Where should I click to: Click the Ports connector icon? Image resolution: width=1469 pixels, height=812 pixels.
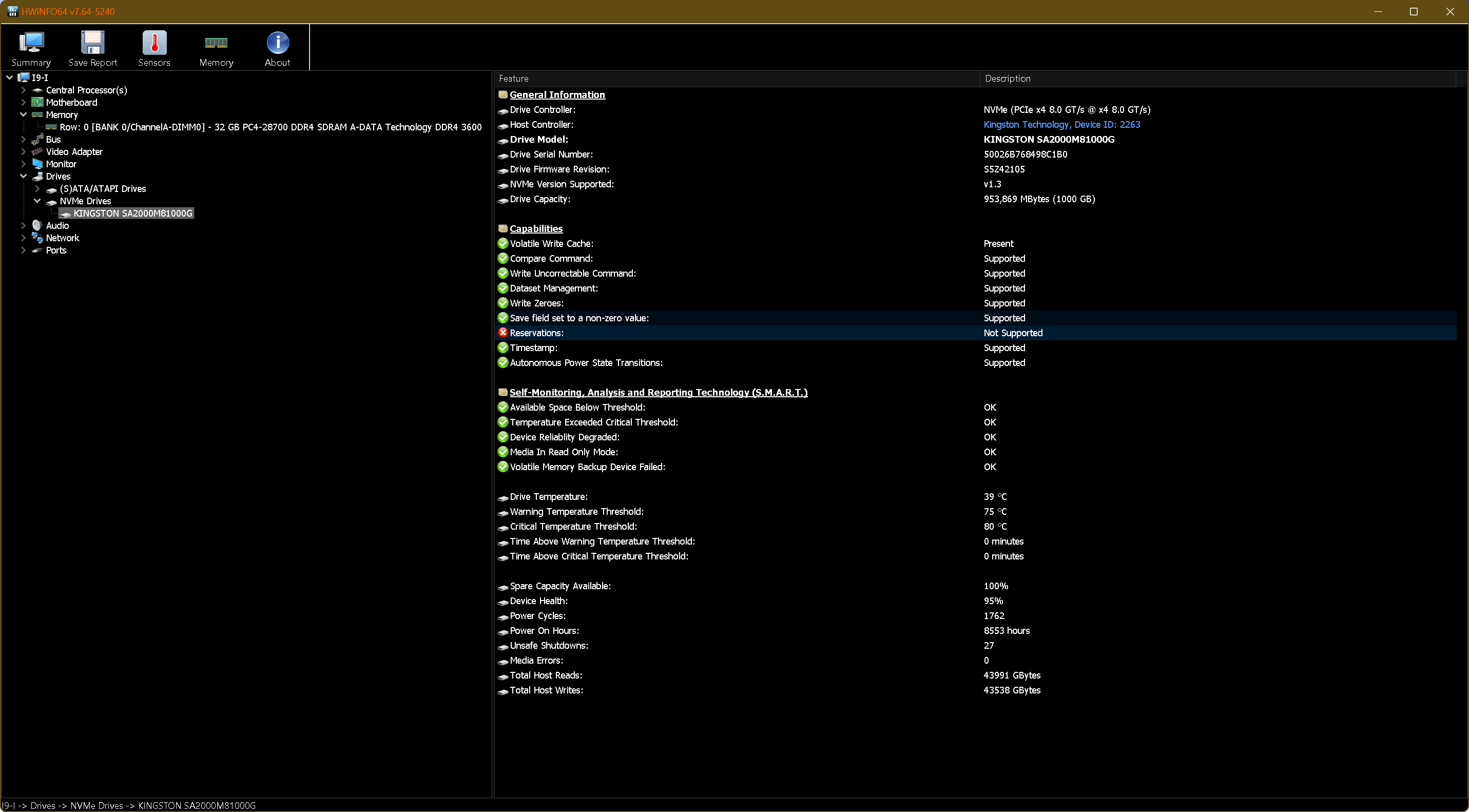coord(37,250)
